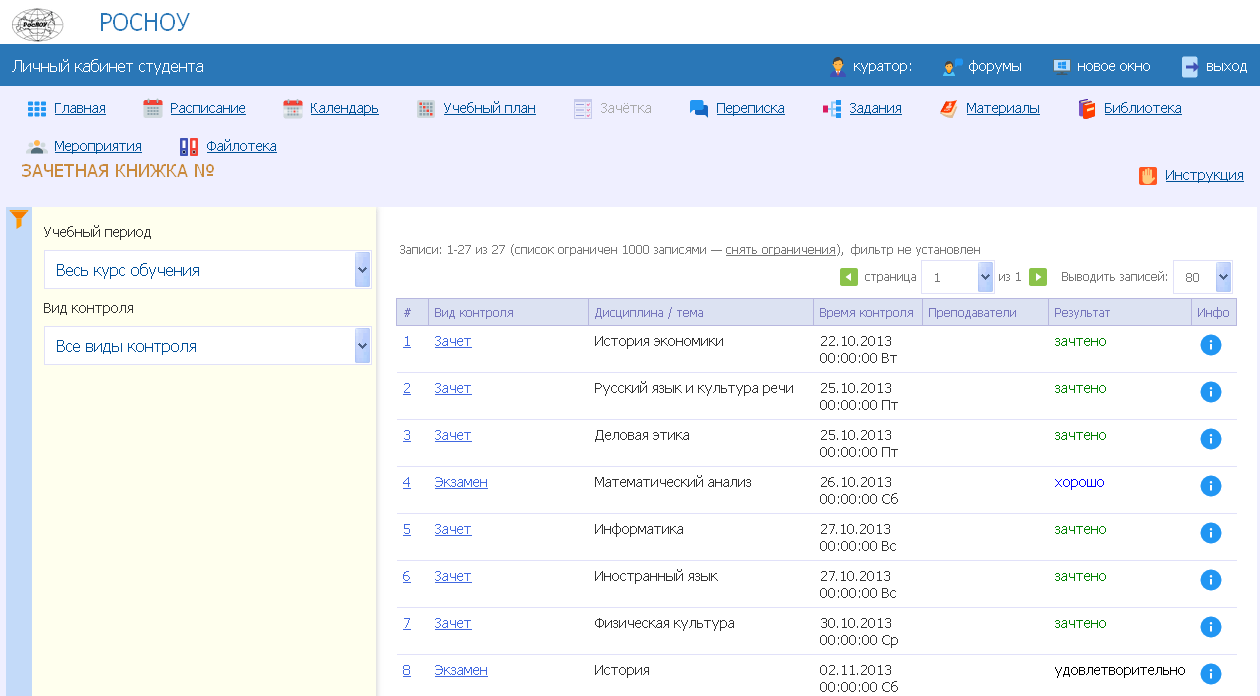This screenshot has height=696, width=1260.
Task: Click снять ограничения link
Action: (781, 250)
